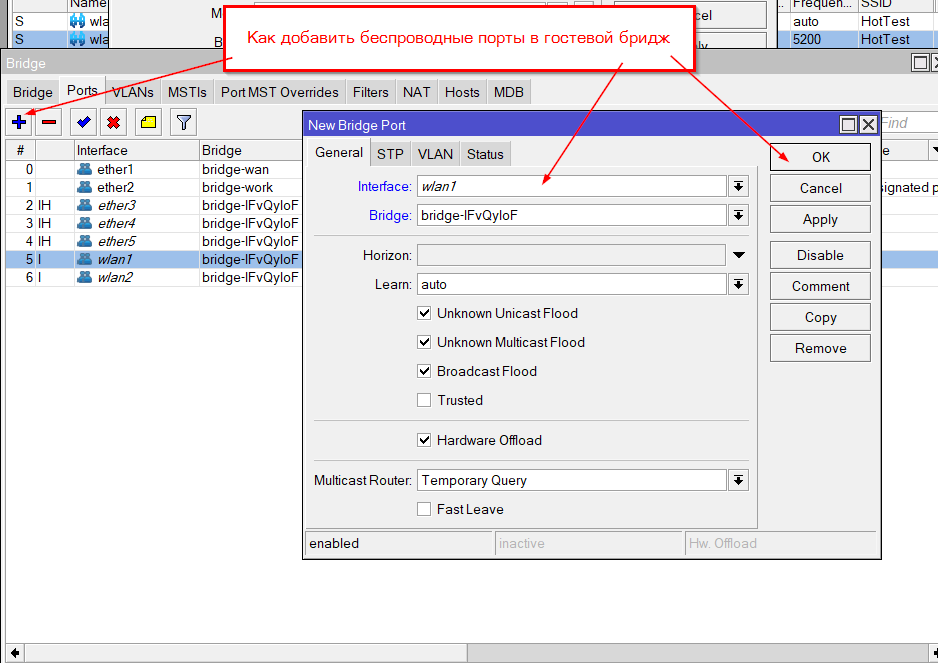This screenshot has height=663, width=938.
Task: Toggle Hardware Offload checkbox
Action: pos(424,440)
